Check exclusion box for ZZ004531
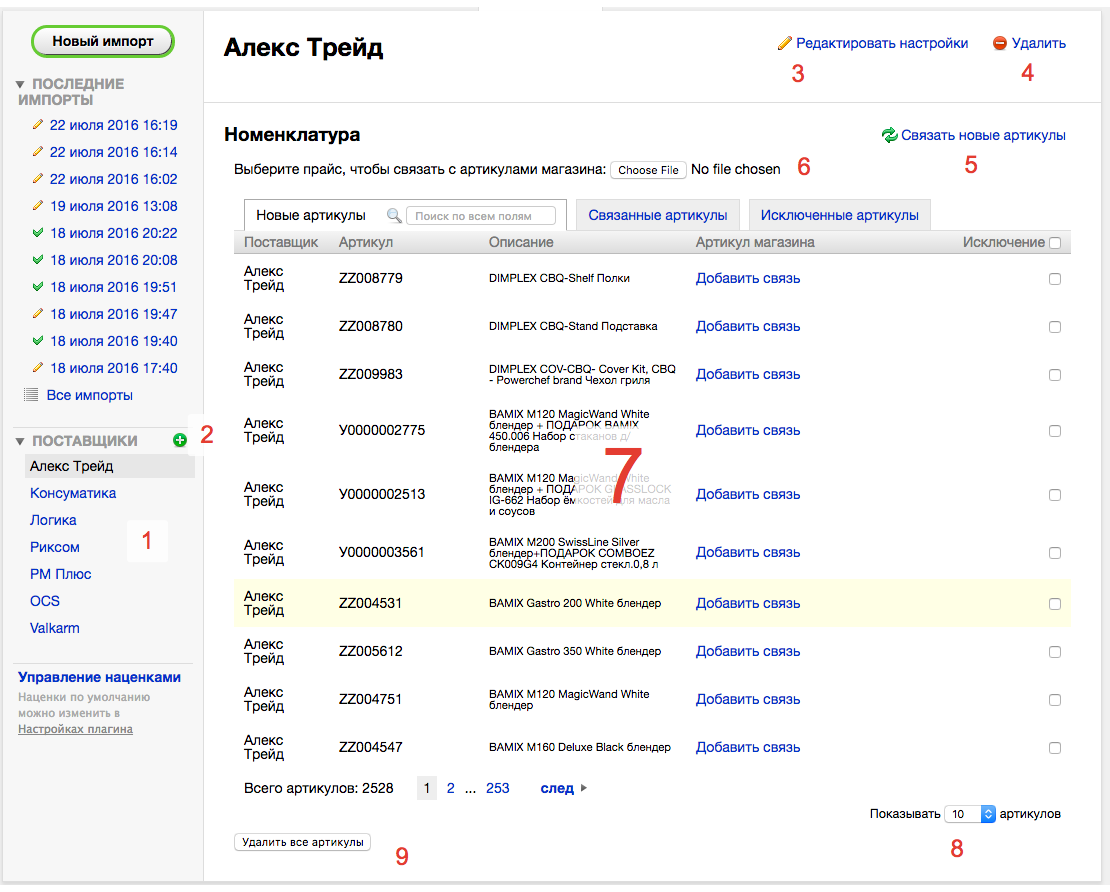Screen dimensions: 1110x892 [1055, 604]
